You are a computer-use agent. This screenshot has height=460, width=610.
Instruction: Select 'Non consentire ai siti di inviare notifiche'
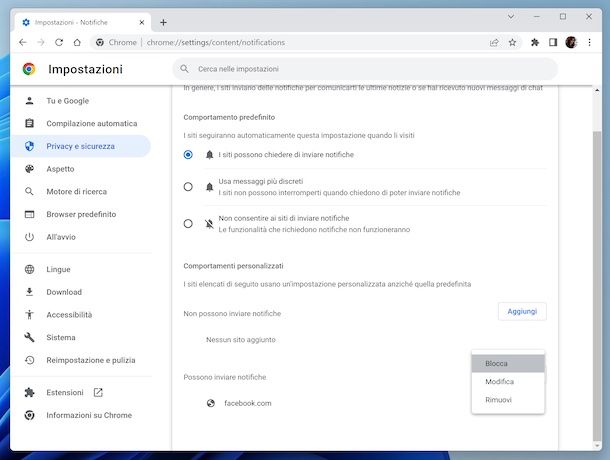188,223
